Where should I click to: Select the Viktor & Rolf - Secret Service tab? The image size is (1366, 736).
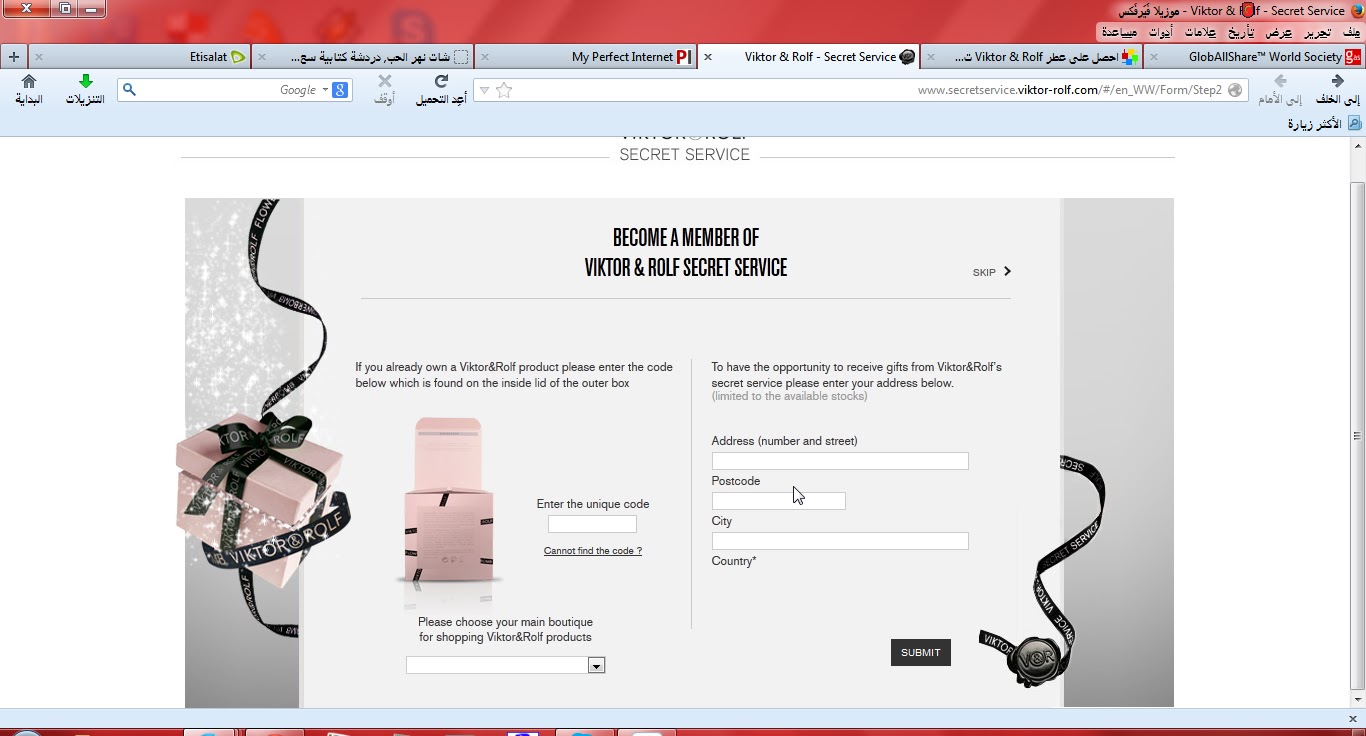pos(808,57)
